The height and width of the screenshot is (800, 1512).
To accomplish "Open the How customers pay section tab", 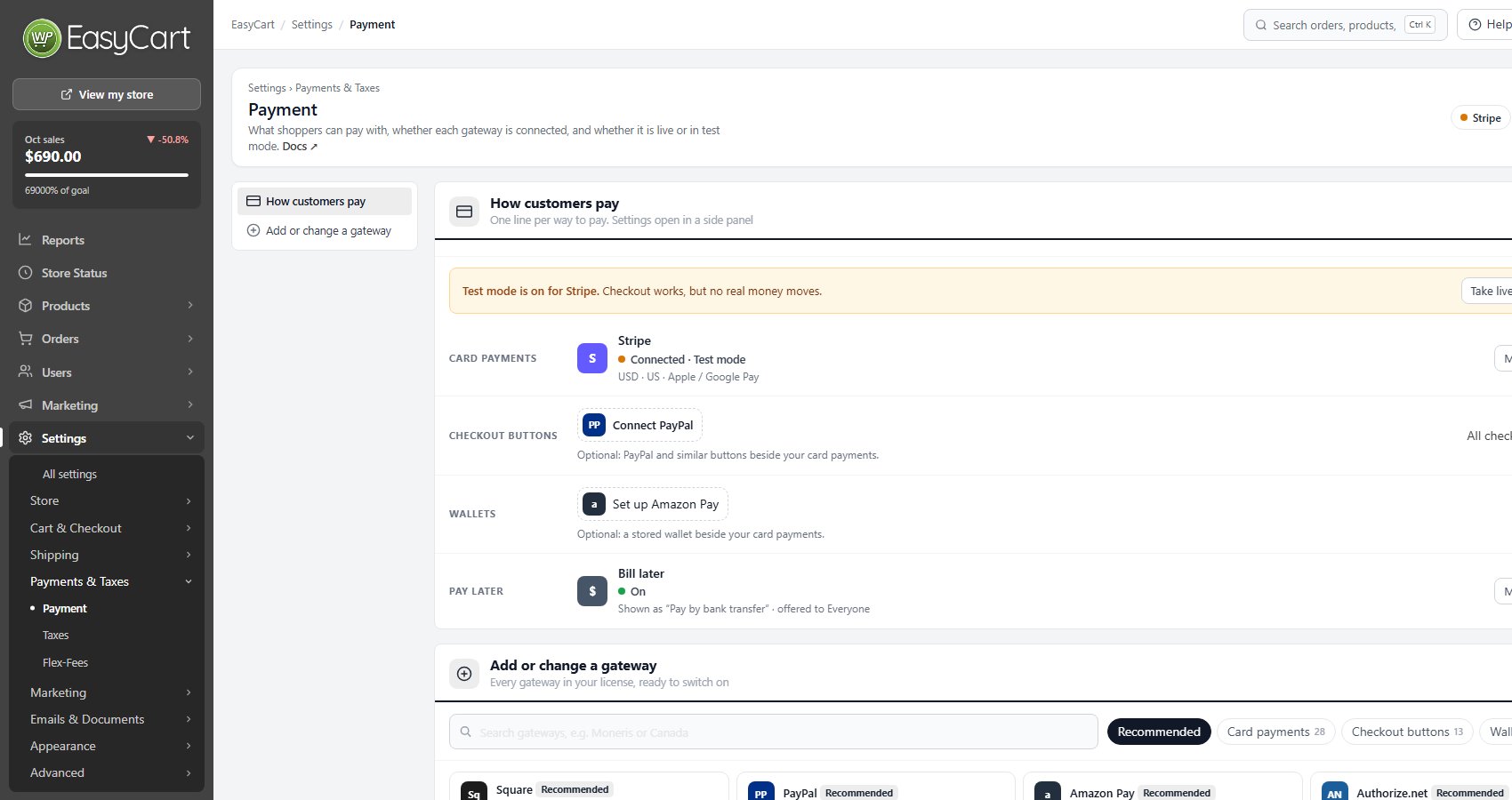I will point(325,201).
